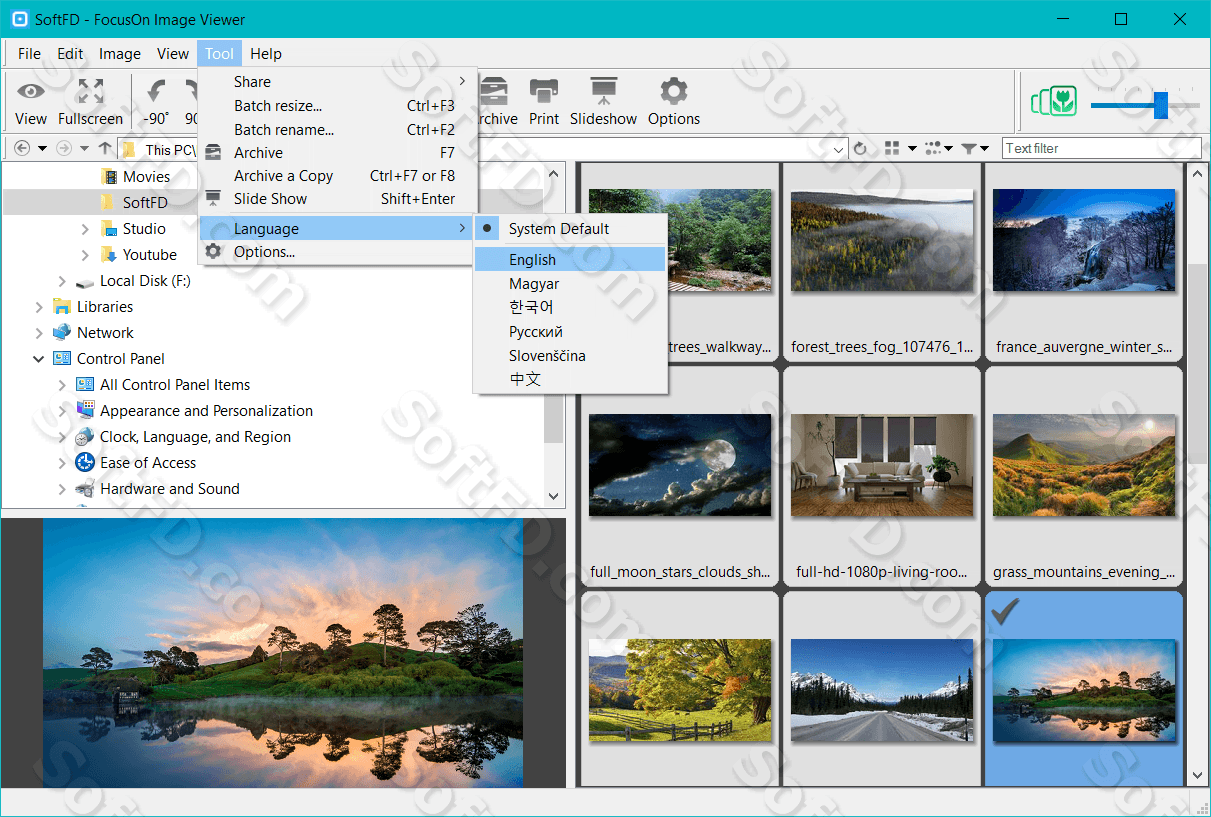
Task: Select the forest_trees_fog thumbnail
Action: [882, 262]
